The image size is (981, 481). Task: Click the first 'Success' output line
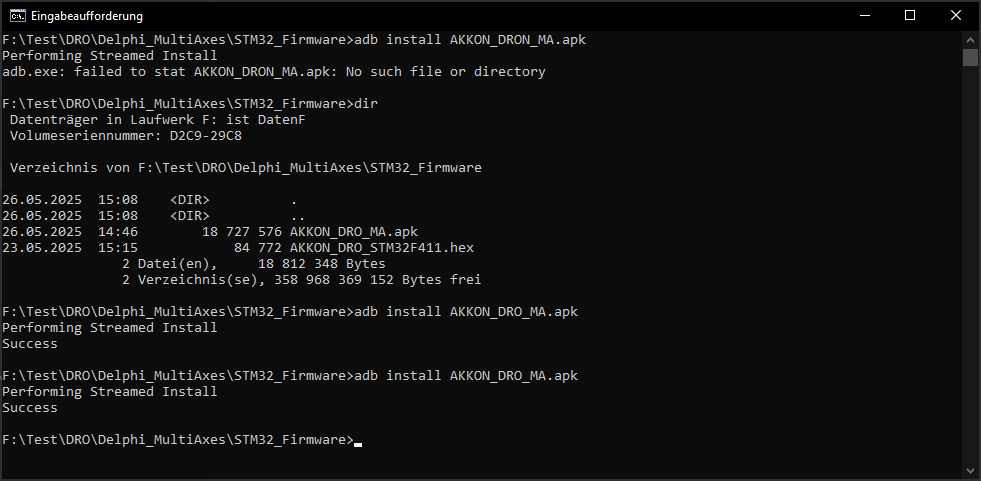[x=30, y=343]
